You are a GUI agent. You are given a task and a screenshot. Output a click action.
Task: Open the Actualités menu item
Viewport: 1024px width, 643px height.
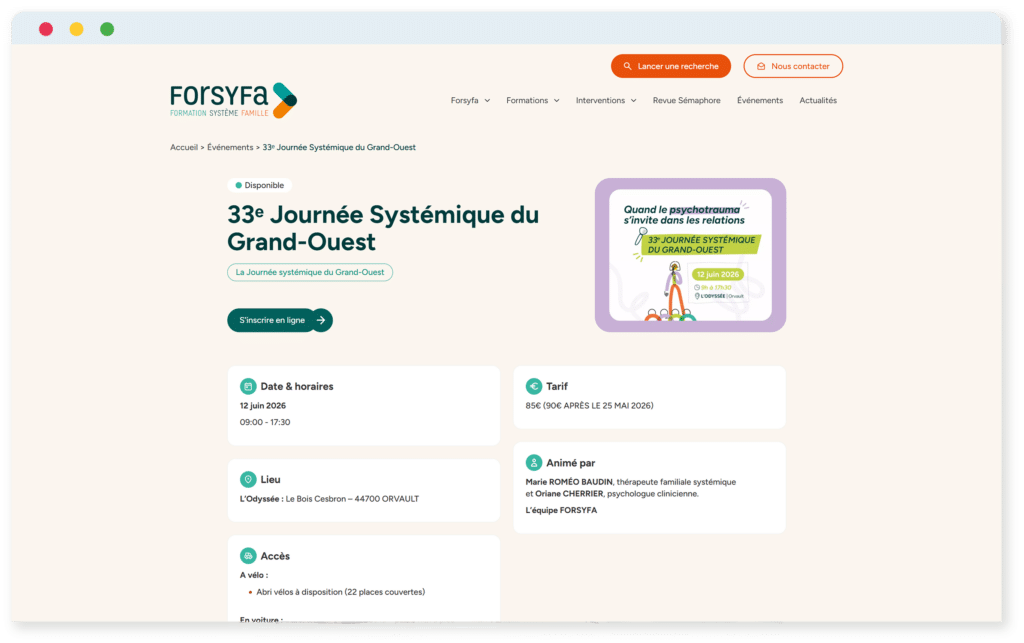click(818, 101)
